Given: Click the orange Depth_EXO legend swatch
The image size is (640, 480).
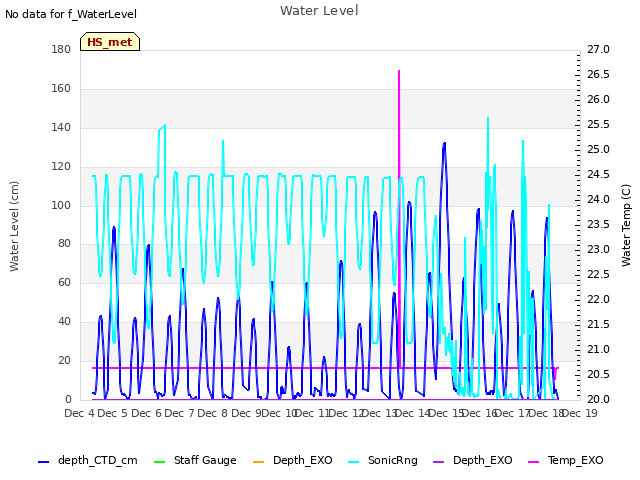Looking at the screenshot, I should (x=258, y=462).
